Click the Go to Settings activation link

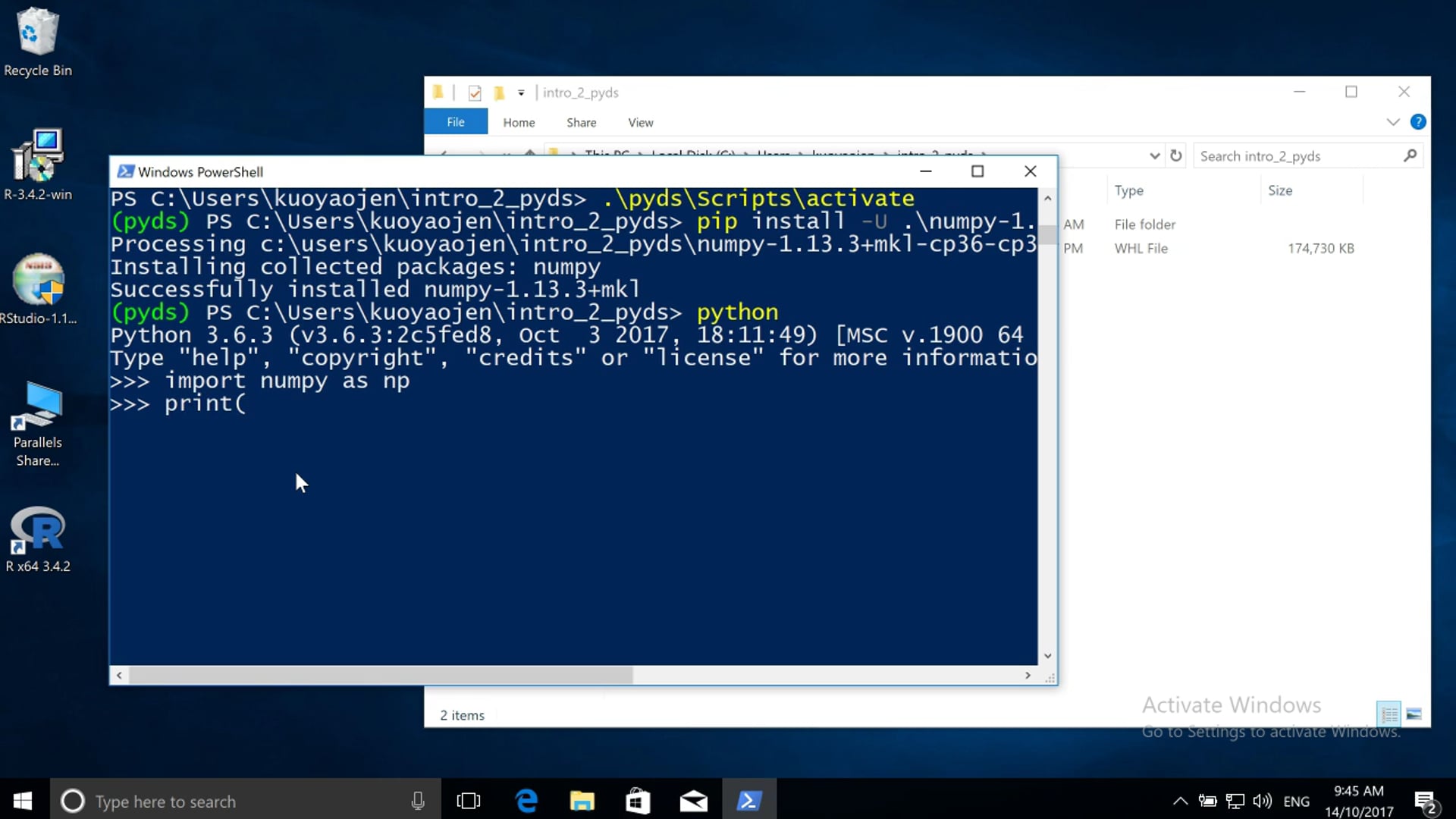pos(1272,732)
